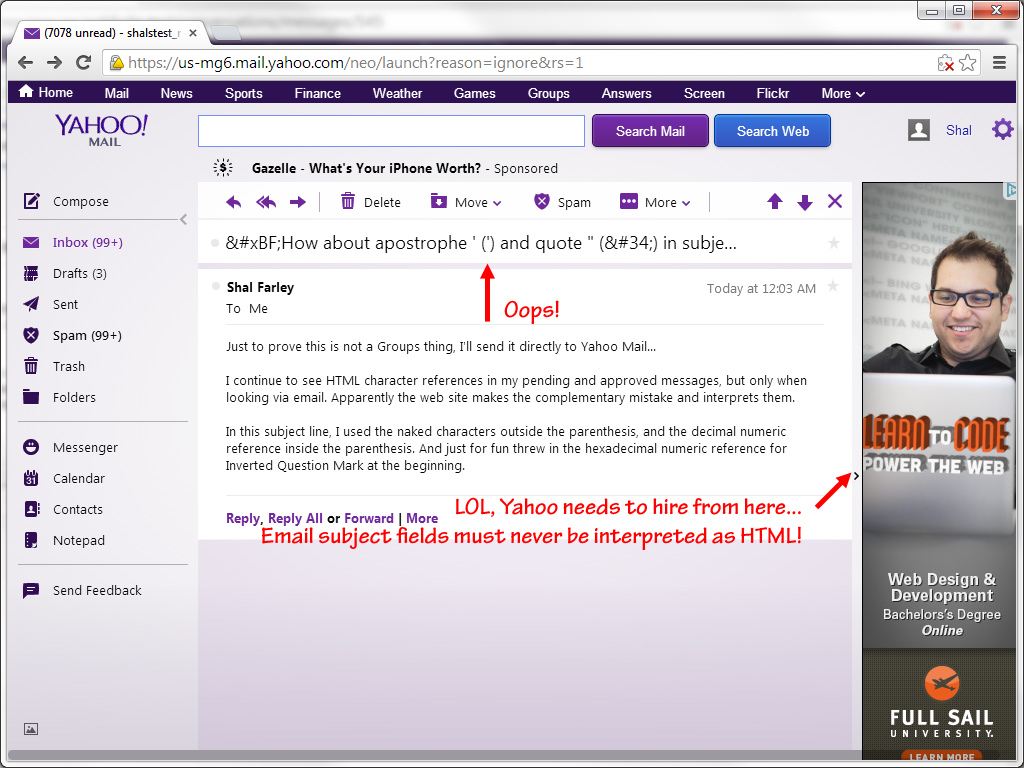Open Groups in the top navigation
Screen dimensions: 1024x768
(x=549, y=93)
